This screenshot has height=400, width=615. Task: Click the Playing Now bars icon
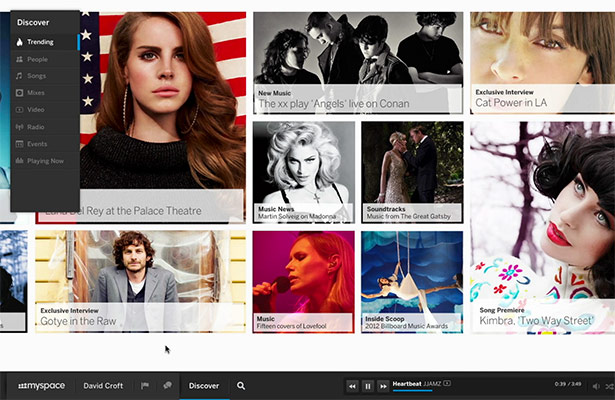(x=19, y=161)
